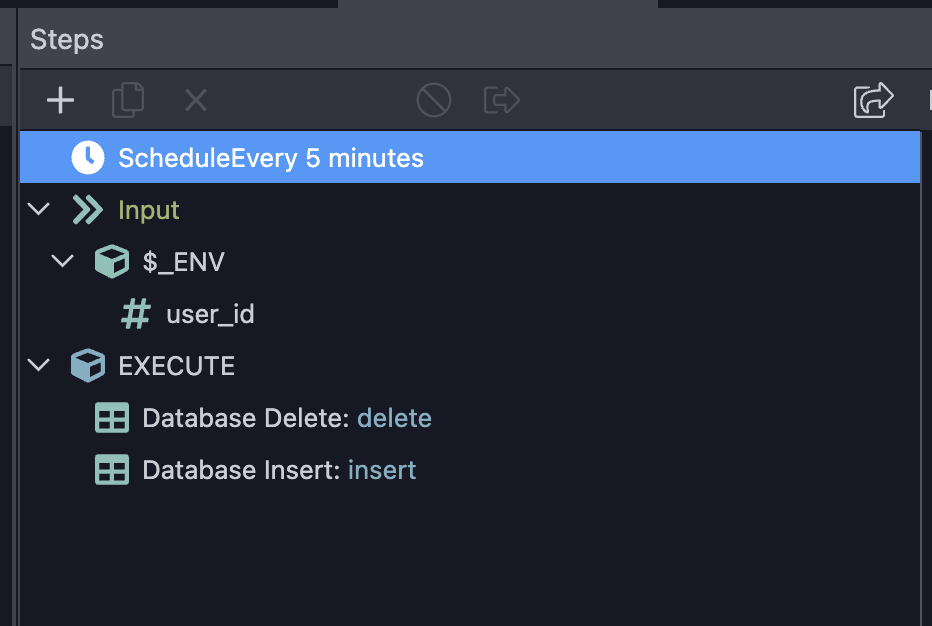The width and height of the screenshot is (932, 626).
Task: Click the disable step circle-slash icon
Action: (x=434, y=100)
